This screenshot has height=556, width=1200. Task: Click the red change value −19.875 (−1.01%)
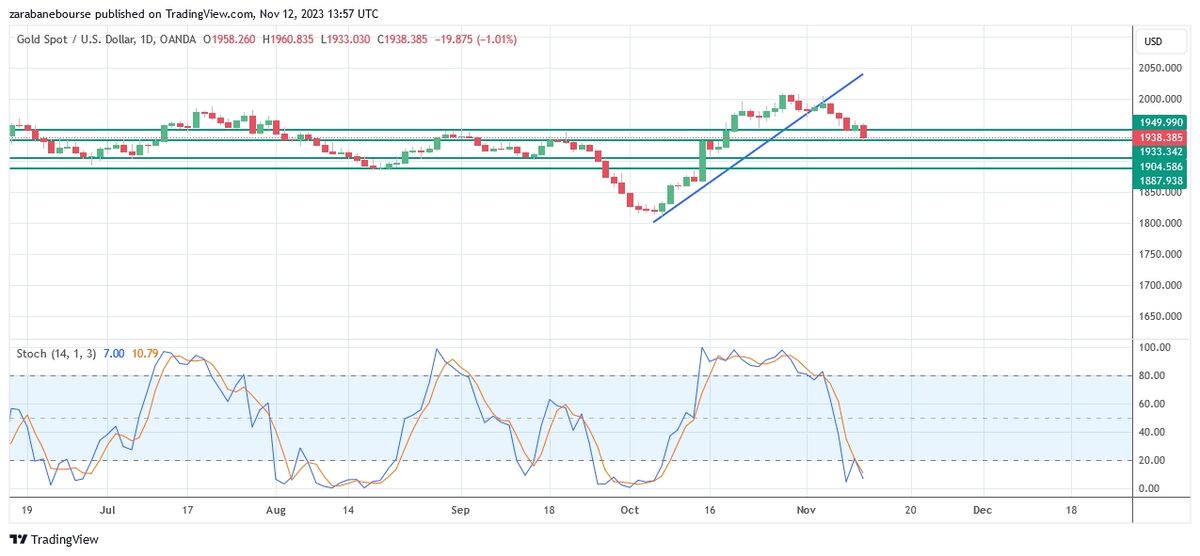[474, 40]
